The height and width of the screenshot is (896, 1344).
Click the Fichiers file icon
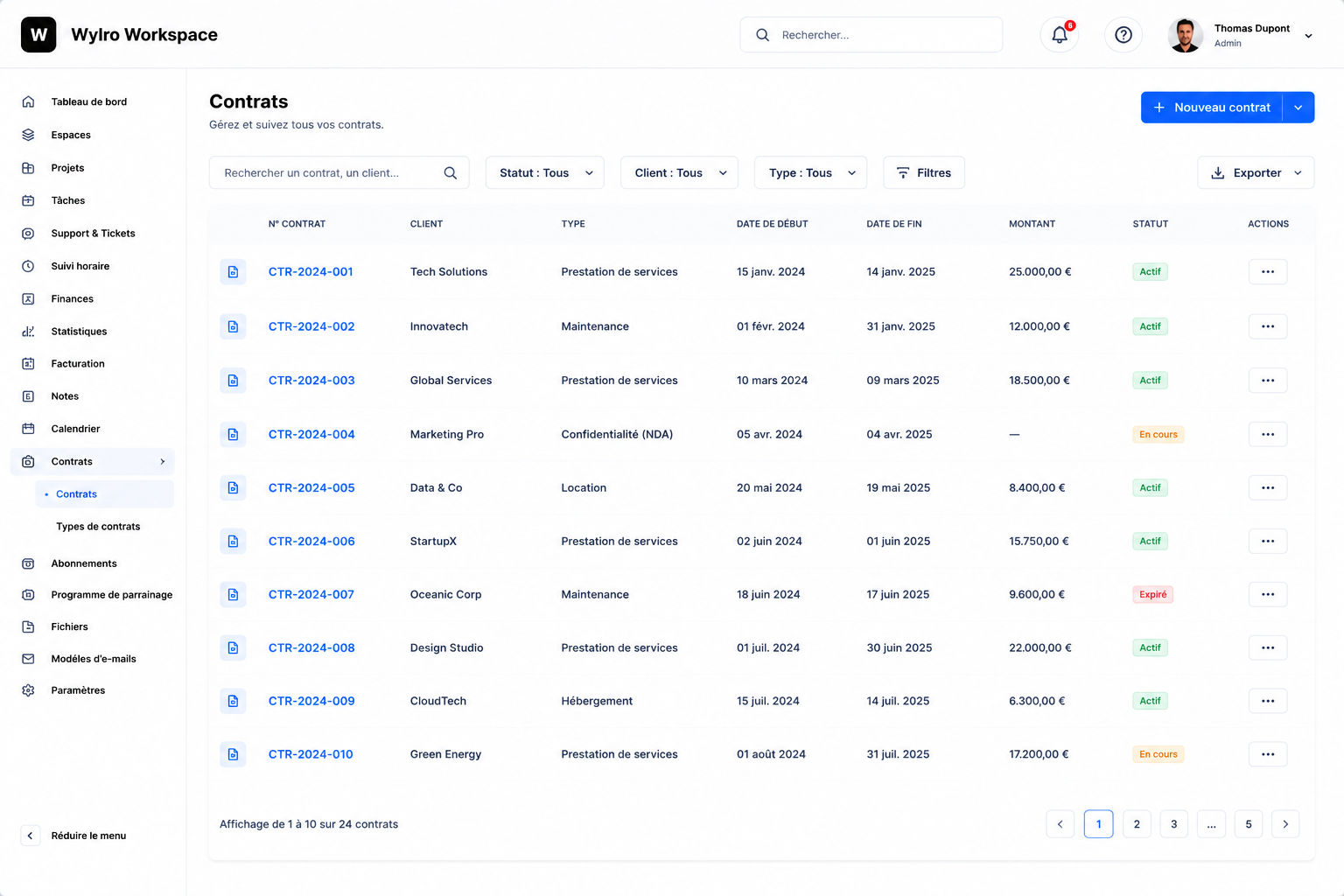[x=28, y=626]
